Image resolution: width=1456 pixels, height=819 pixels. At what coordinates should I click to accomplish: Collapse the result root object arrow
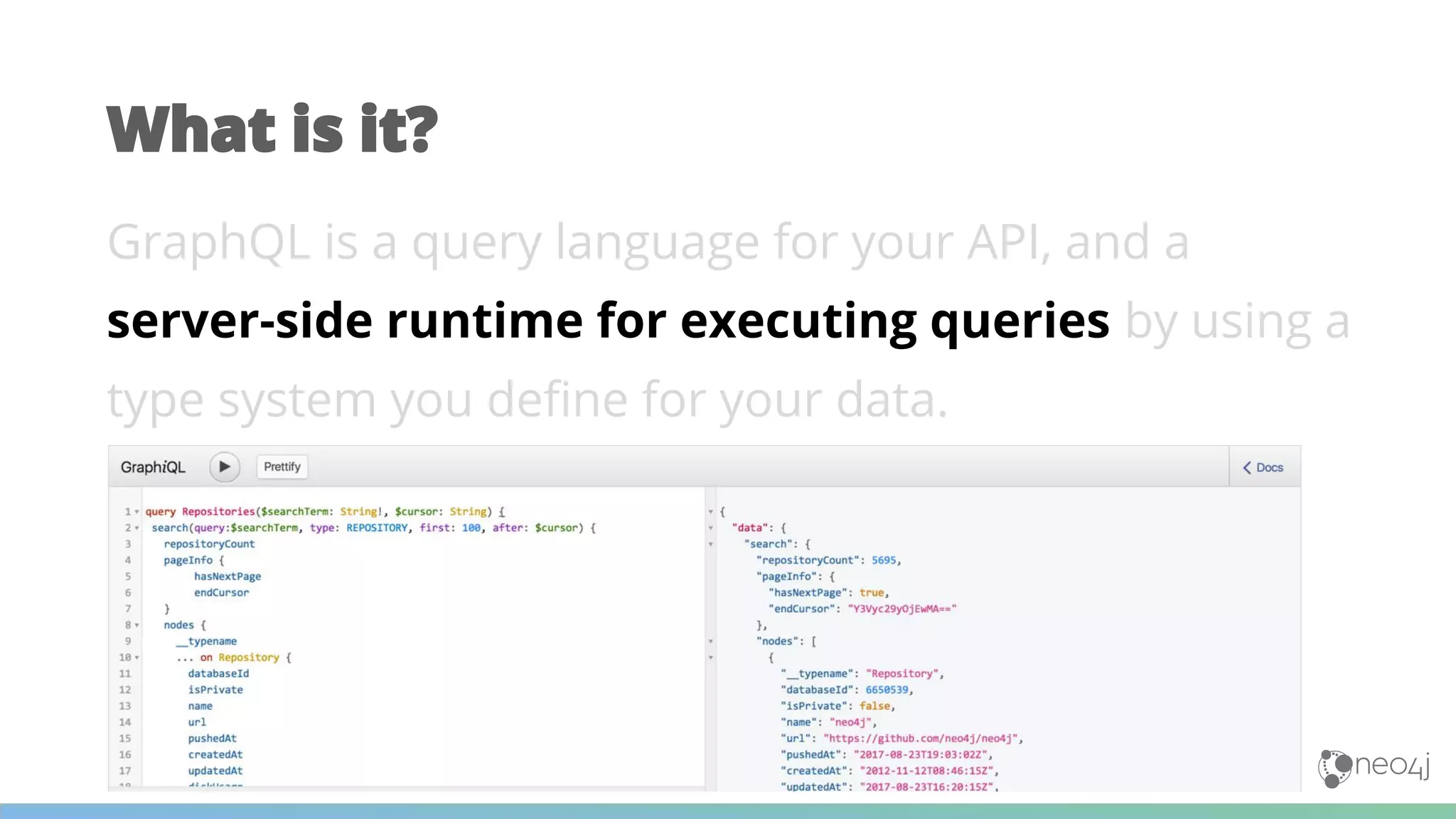[710, 512]
